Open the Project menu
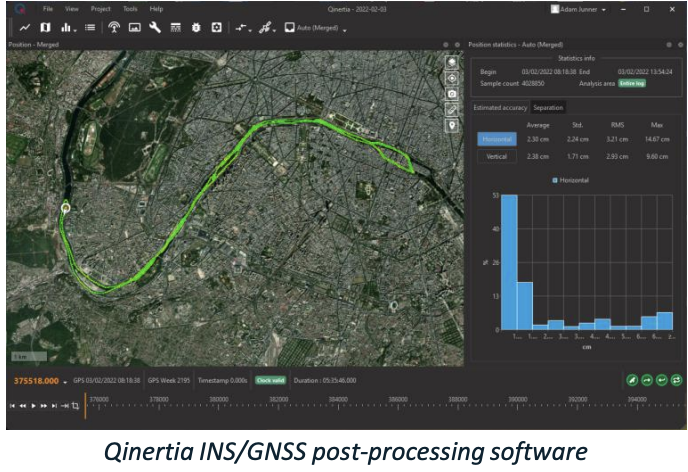 pos(100,9)
